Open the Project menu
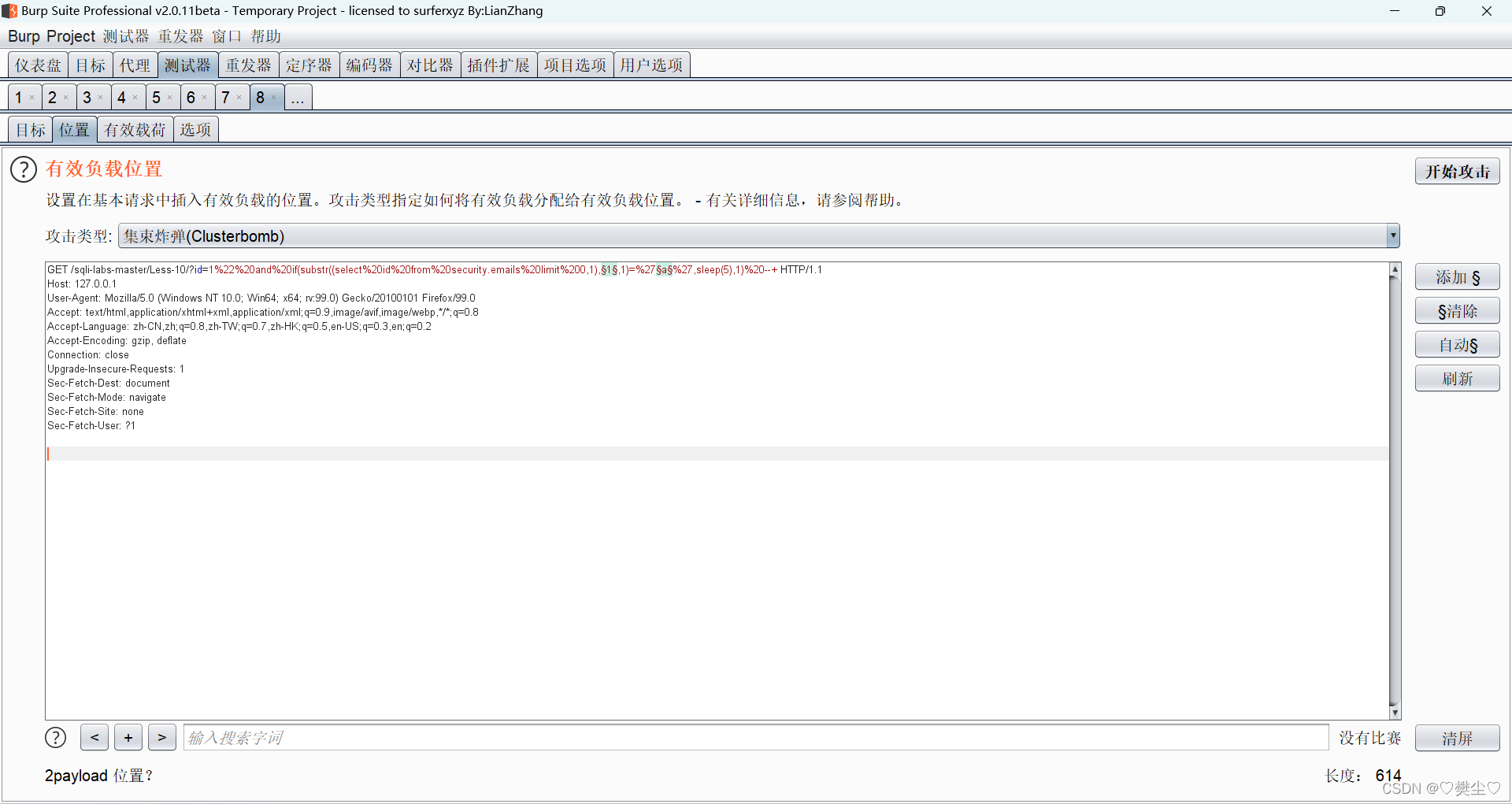The image size is (1512, 804). [71, 36]
